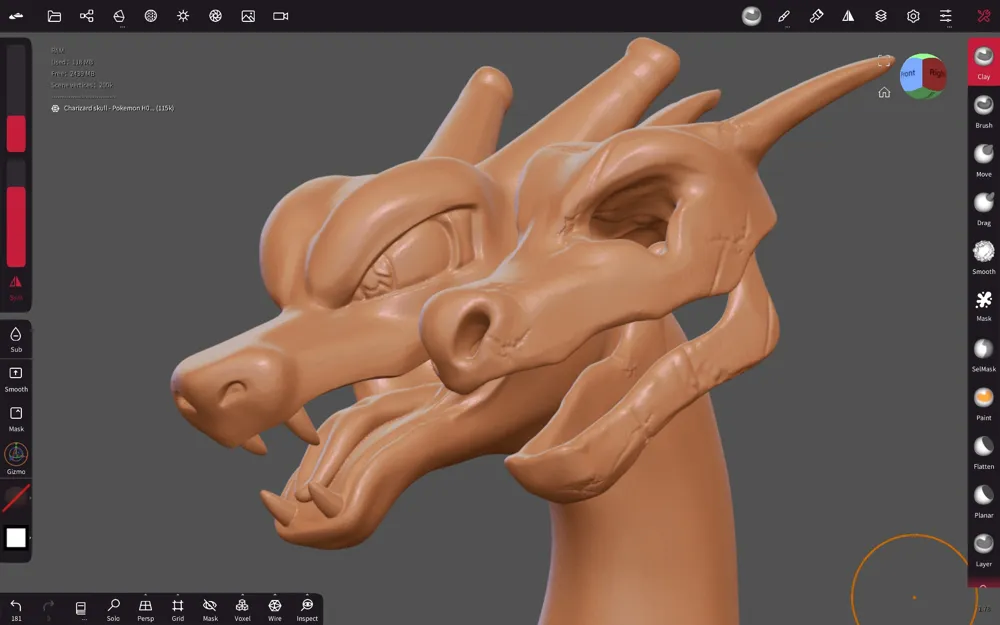Select the Planar tool
1000x625 pixels.
983,501
